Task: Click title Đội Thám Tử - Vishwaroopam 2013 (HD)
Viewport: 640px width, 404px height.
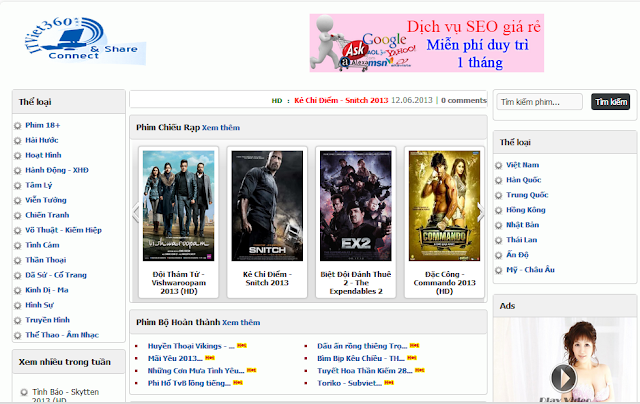Action: tap(178, 283)
